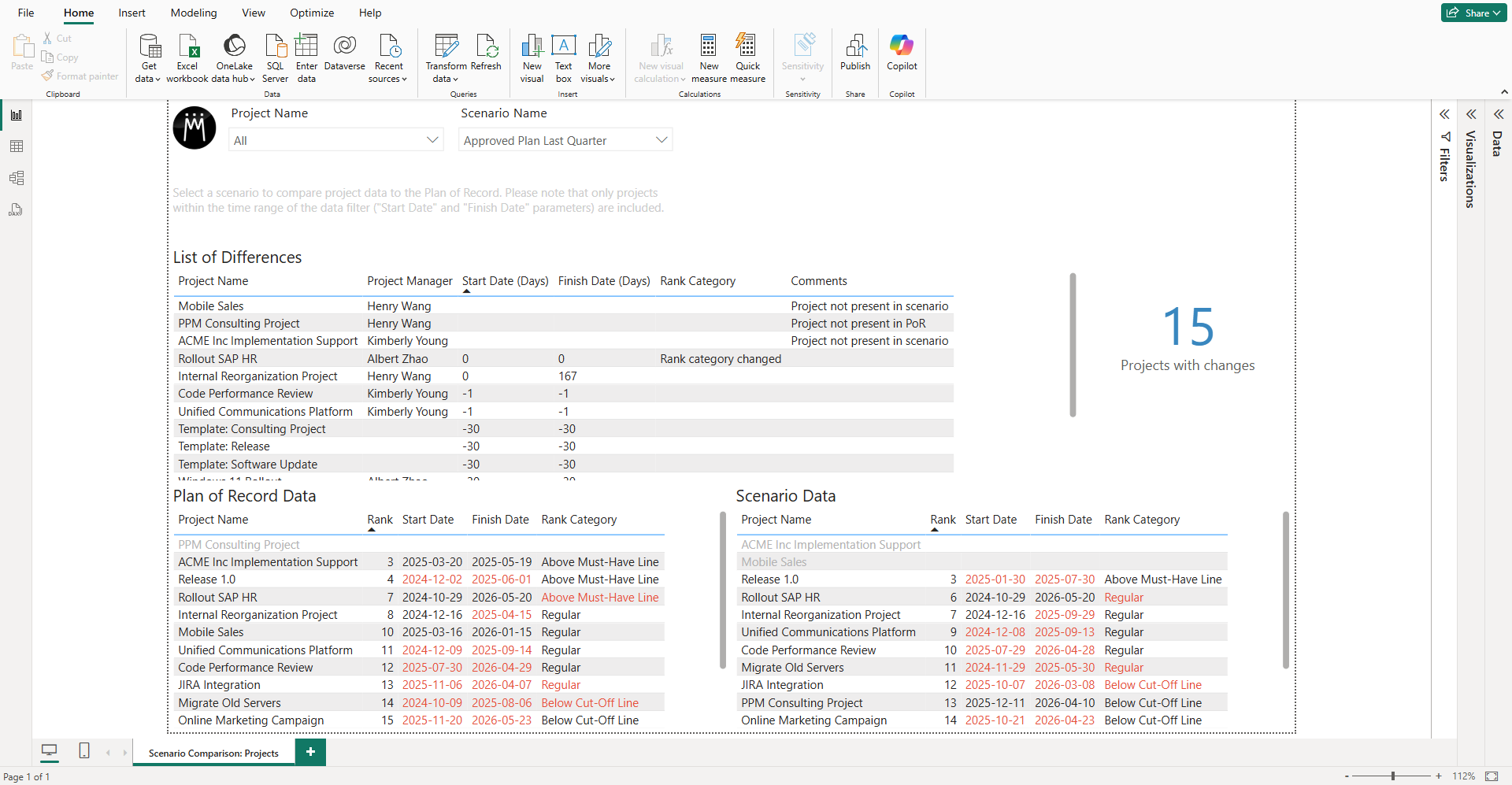Sort Plan of Record by Rank header
Viewport: 1512px width, 785px height.
click(x=380, y=520)
